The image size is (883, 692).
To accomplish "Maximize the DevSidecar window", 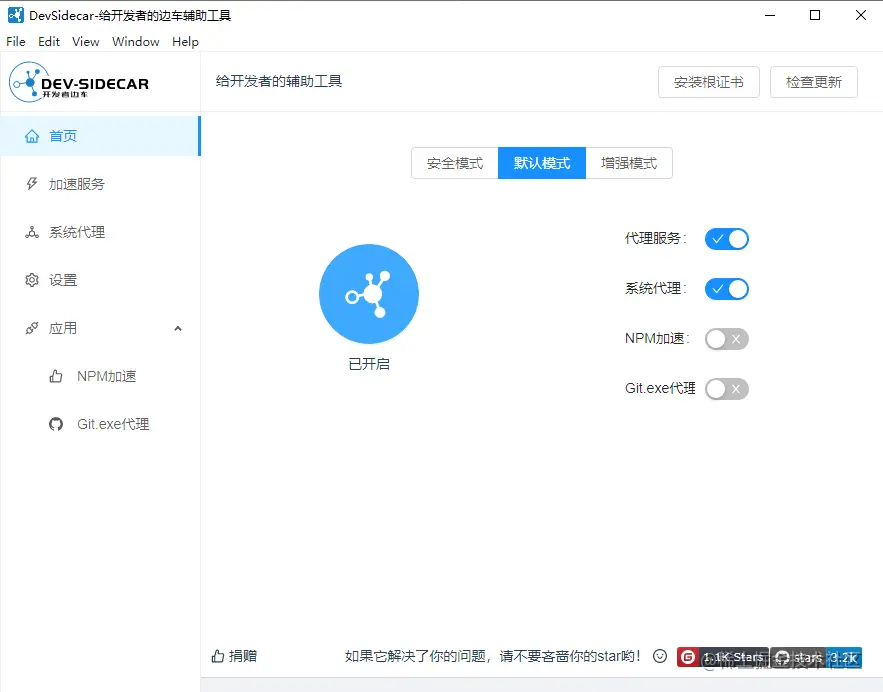I will point(815,15).
